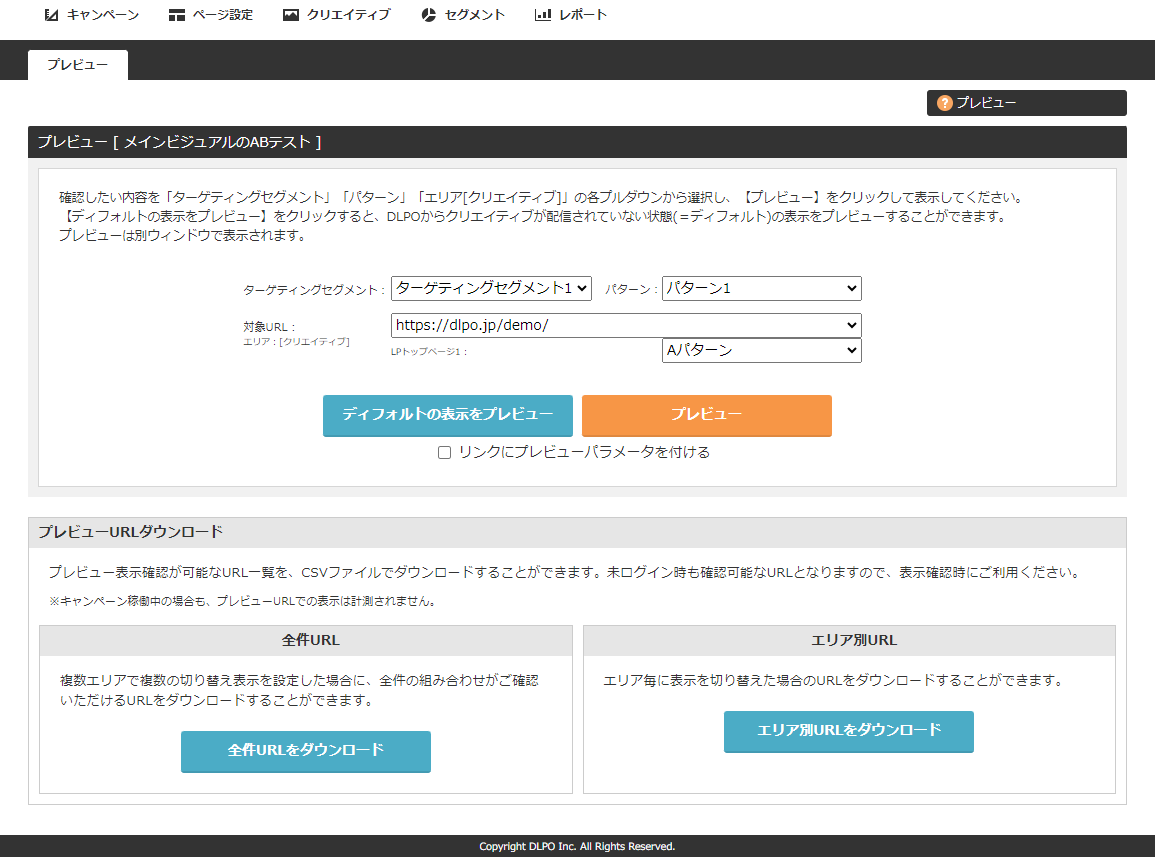Click the エリア別URLをダウンロード button
This screenshot has height=857, width=1155.
coord(848,731)
